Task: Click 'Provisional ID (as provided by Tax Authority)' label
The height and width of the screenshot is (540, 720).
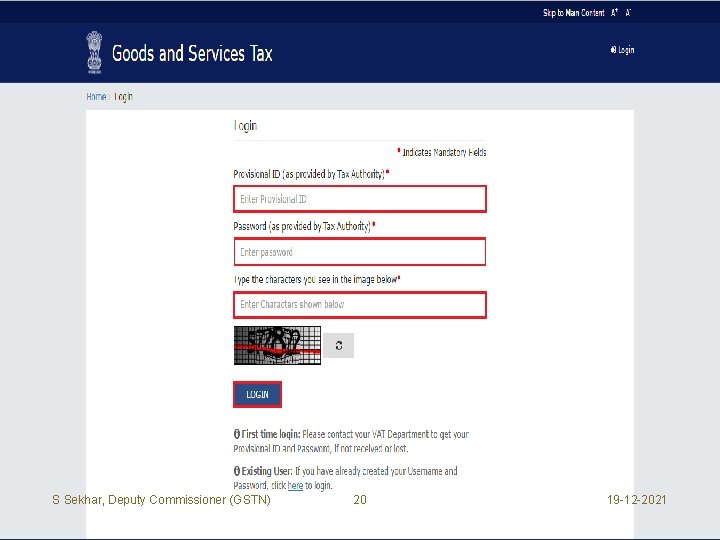Action: (311, 174)
